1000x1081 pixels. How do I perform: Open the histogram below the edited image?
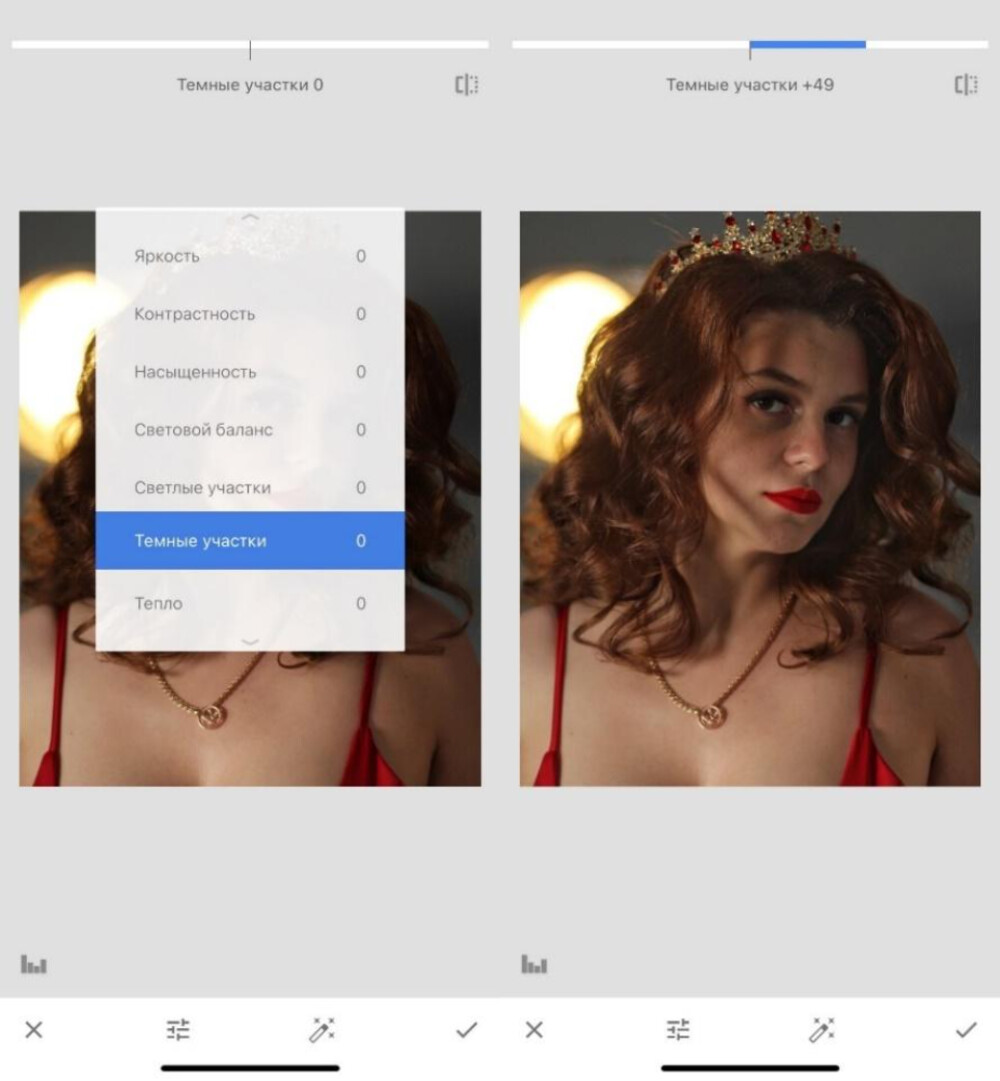534,963
